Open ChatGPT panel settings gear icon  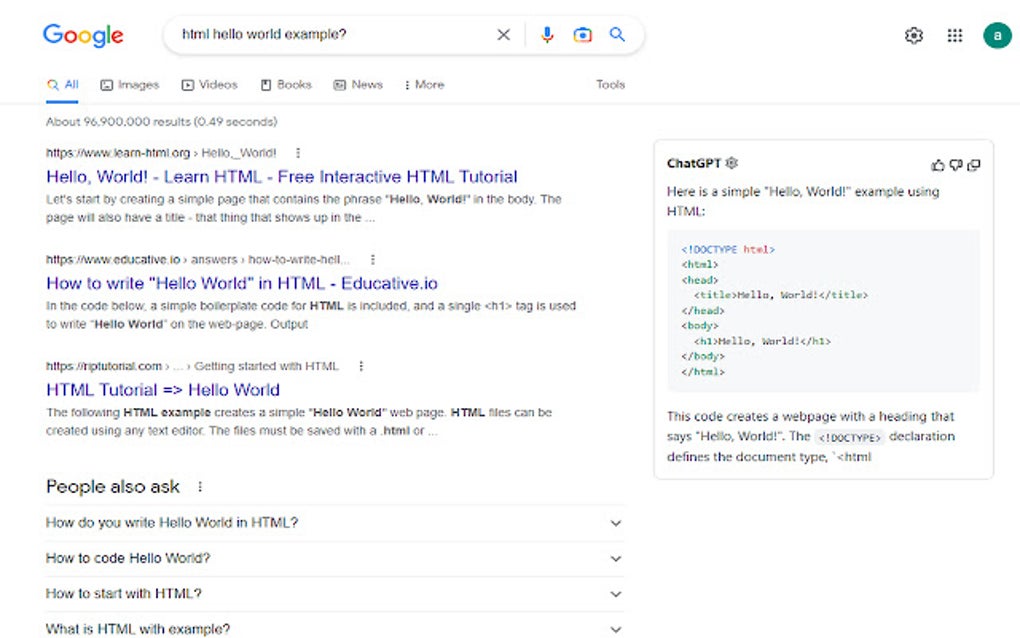pyautogui.click(x=732, y=163)
